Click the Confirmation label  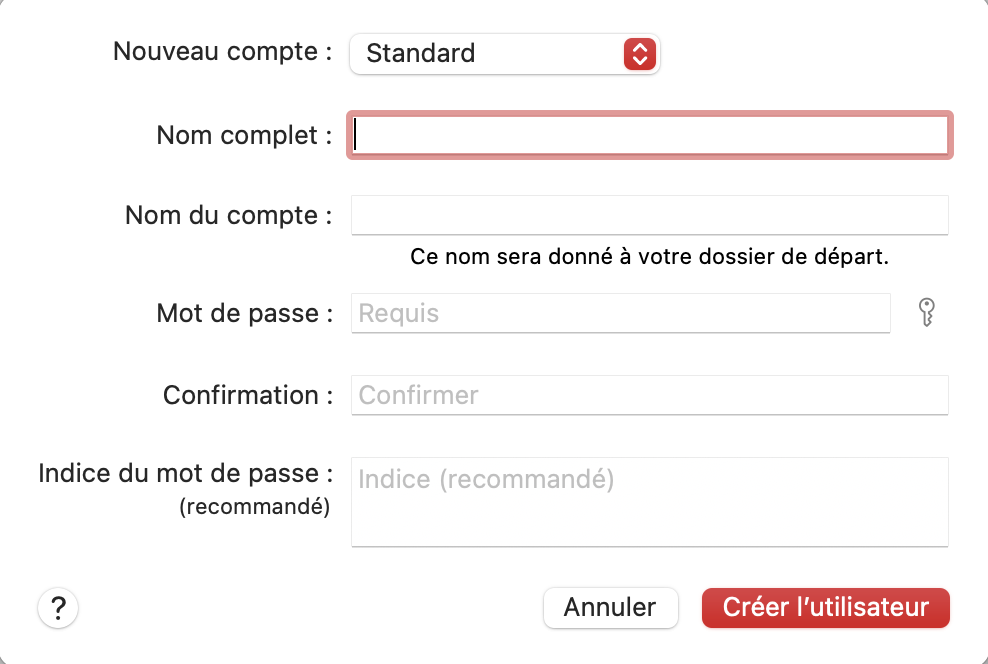pos(247,395)
